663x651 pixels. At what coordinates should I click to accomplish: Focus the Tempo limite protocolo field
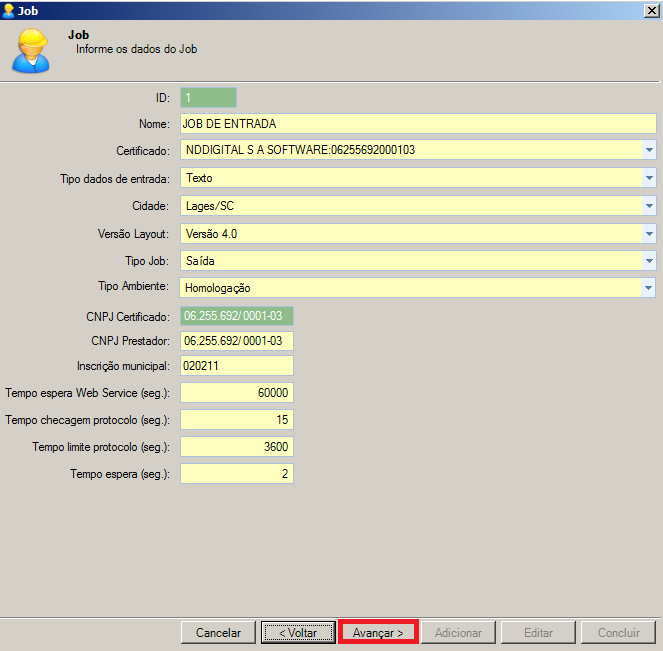[237, 447]
